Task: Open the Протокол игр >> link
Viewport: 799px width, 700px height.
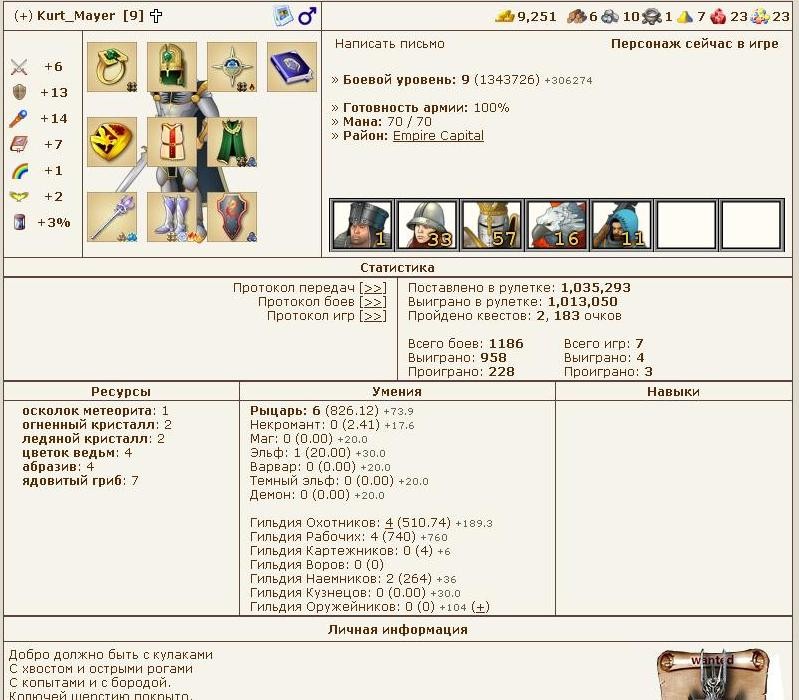Action: 372,316
